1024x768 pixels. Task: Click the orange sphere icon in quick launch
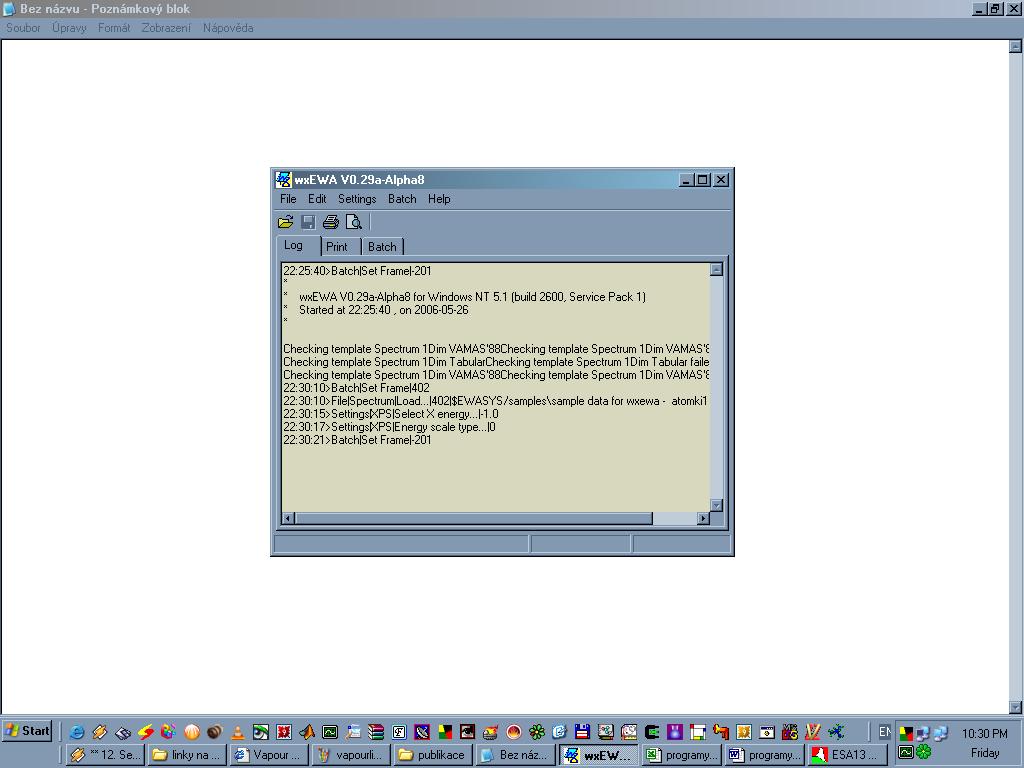click(192, 732)
